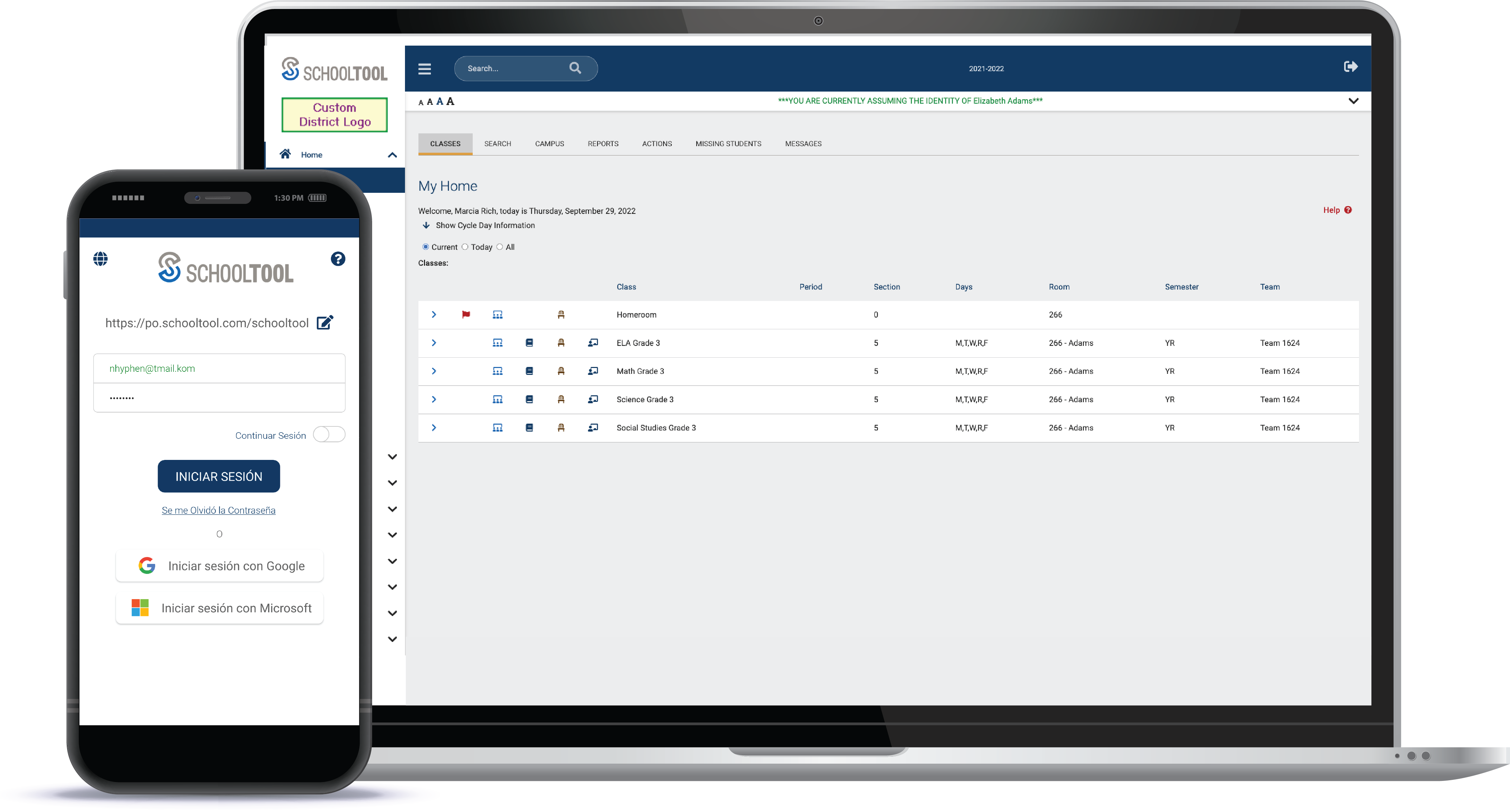This screenshot has height=812, width=1510.
Task: Click the gradebook icon for Math Grade 3
Action: click(x=527, y=371)
